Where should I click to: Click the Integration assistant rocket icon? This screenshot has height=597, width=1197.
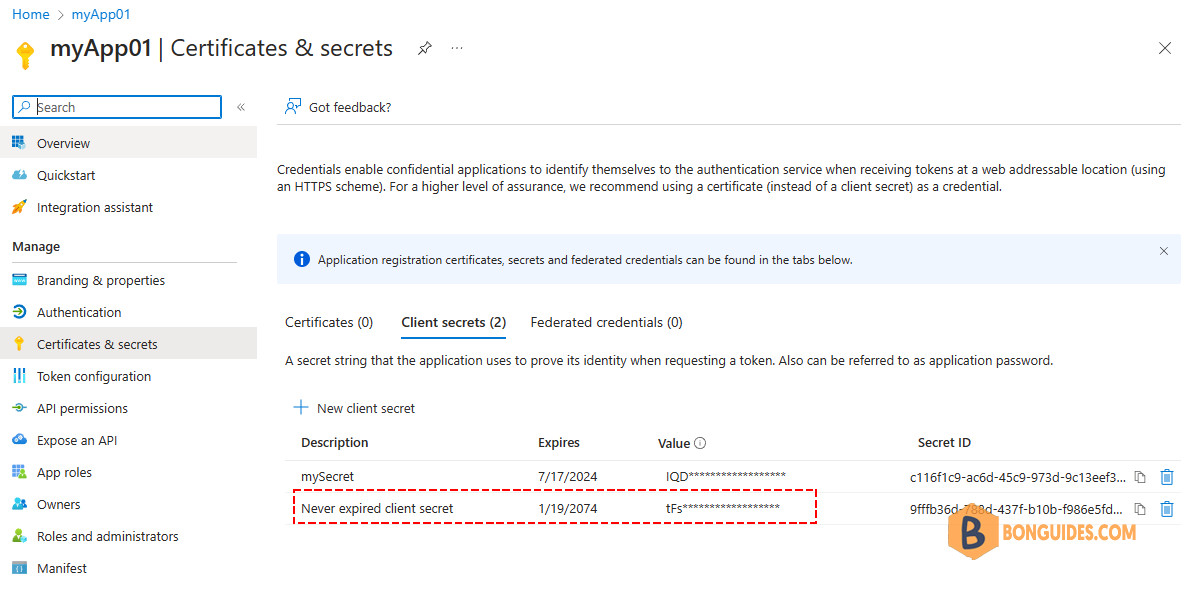click(x=20, y=207)
